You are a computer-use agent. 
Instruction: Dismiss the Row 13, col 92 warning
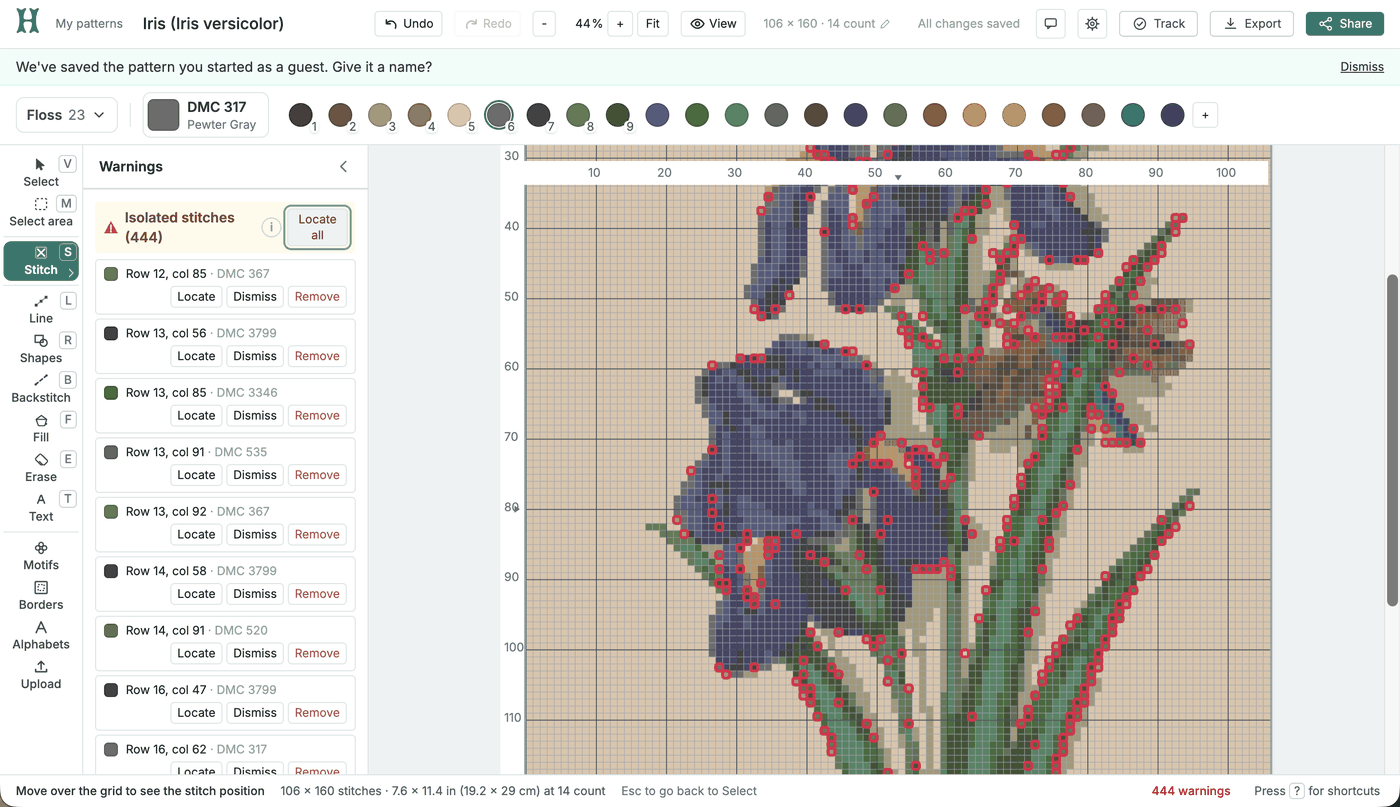(255, 535)
